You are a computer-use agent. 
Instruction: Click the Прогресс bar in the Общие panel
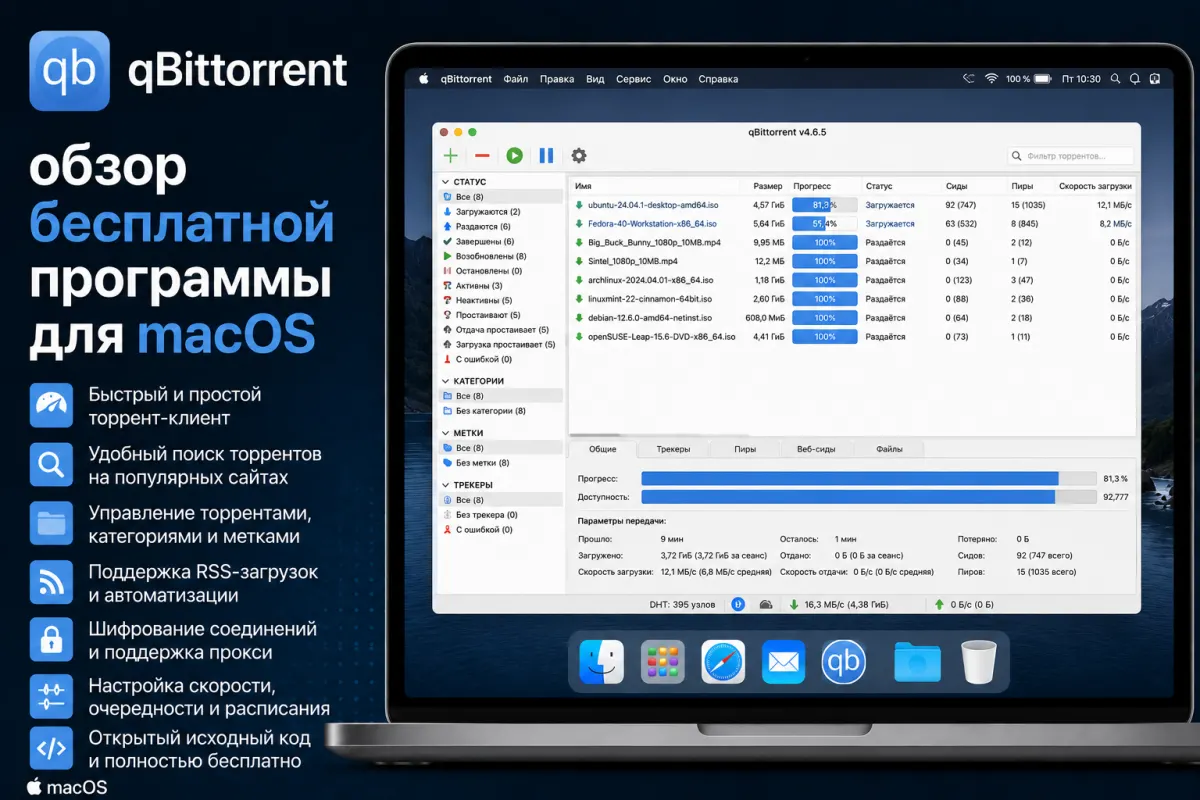pyautogui.click(x=869, y=478)
